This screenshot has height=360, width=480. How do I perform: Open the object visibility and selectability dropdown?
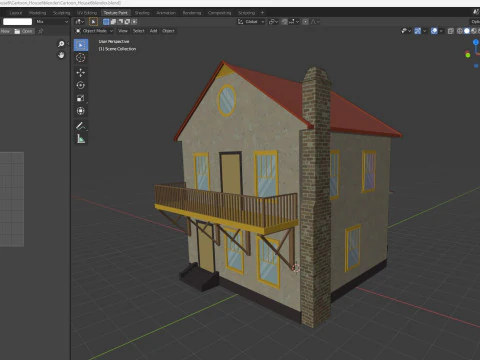click(406, 31)
